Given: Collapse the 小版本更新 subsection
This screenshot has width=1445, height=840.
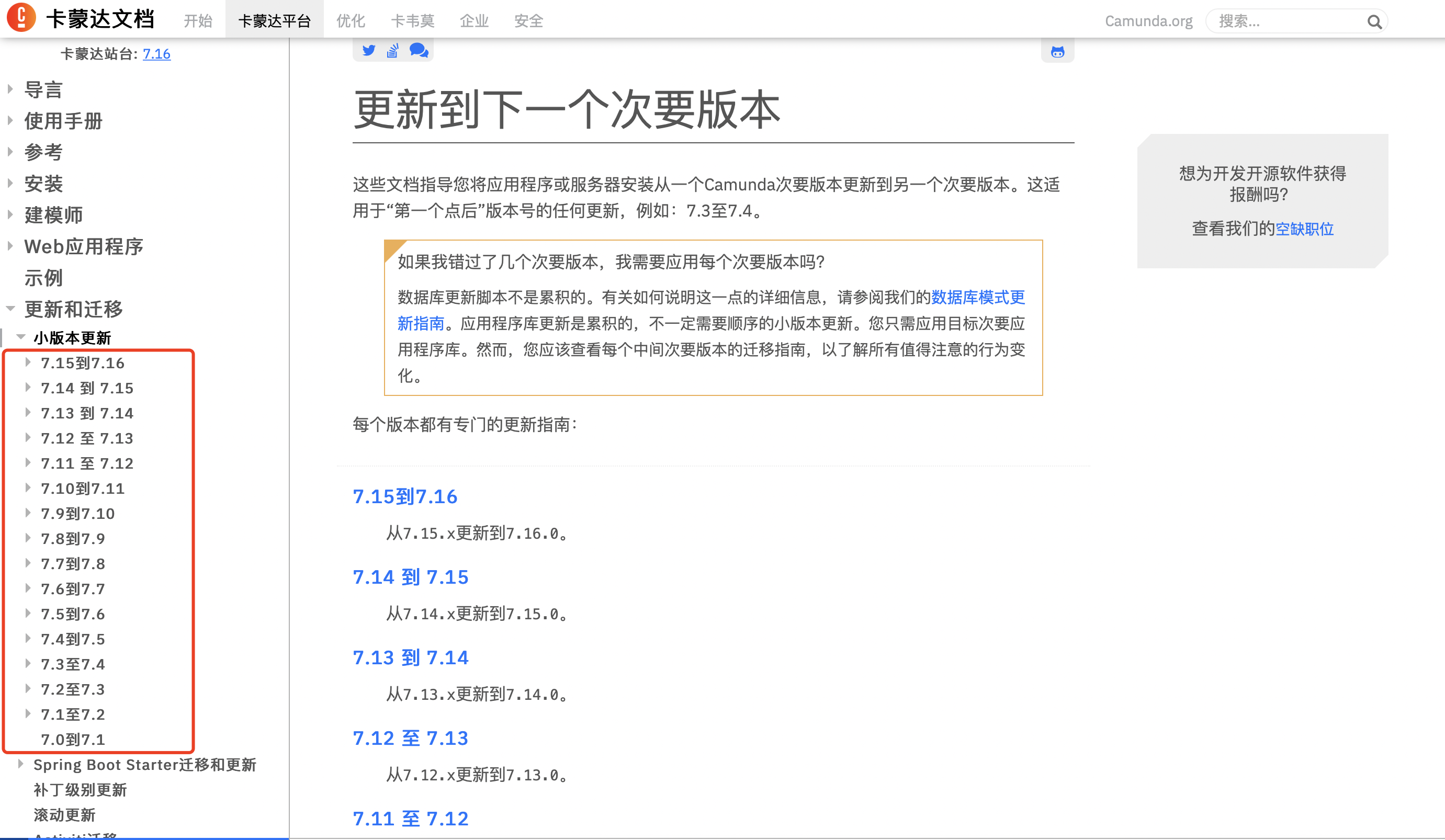Looking at the screenshot, I should [x=21, y=337].
